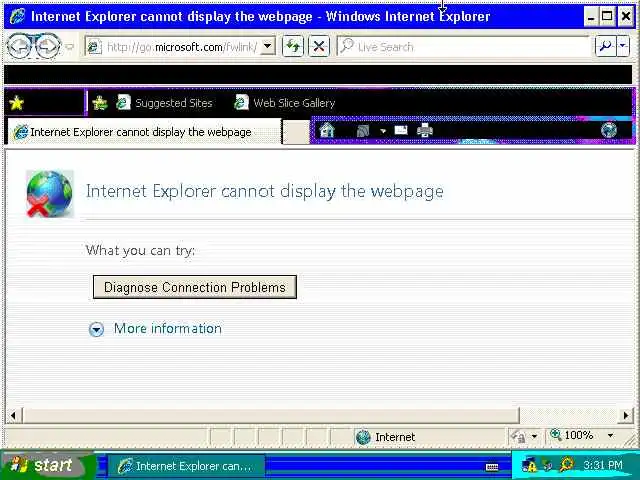Click the "What you can try:" text
640x480 pixels.
pos(140,250)
